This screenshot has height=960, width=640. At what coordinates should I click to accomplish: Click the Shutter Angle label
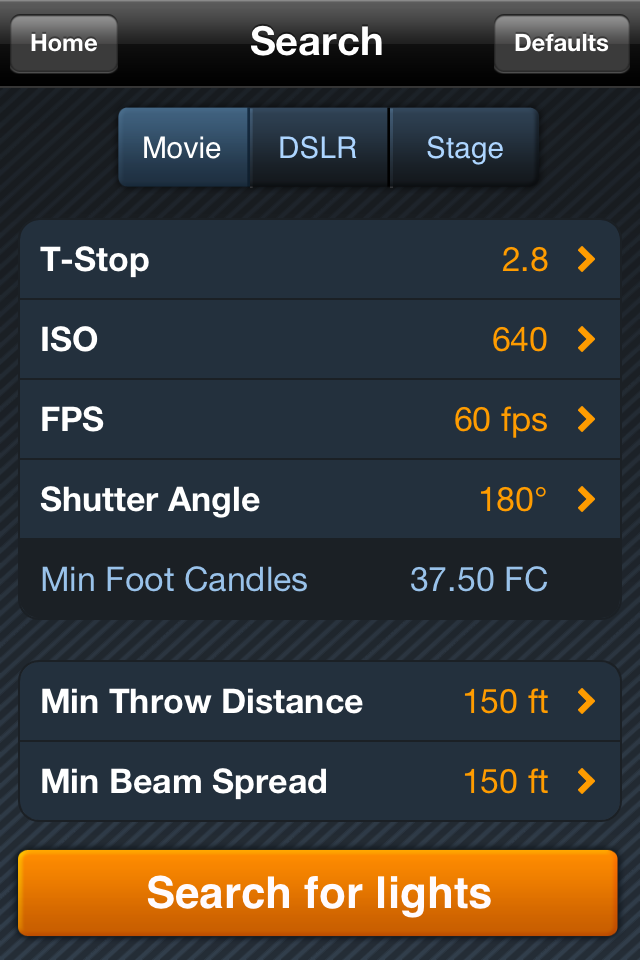click(x=150, y=500)
